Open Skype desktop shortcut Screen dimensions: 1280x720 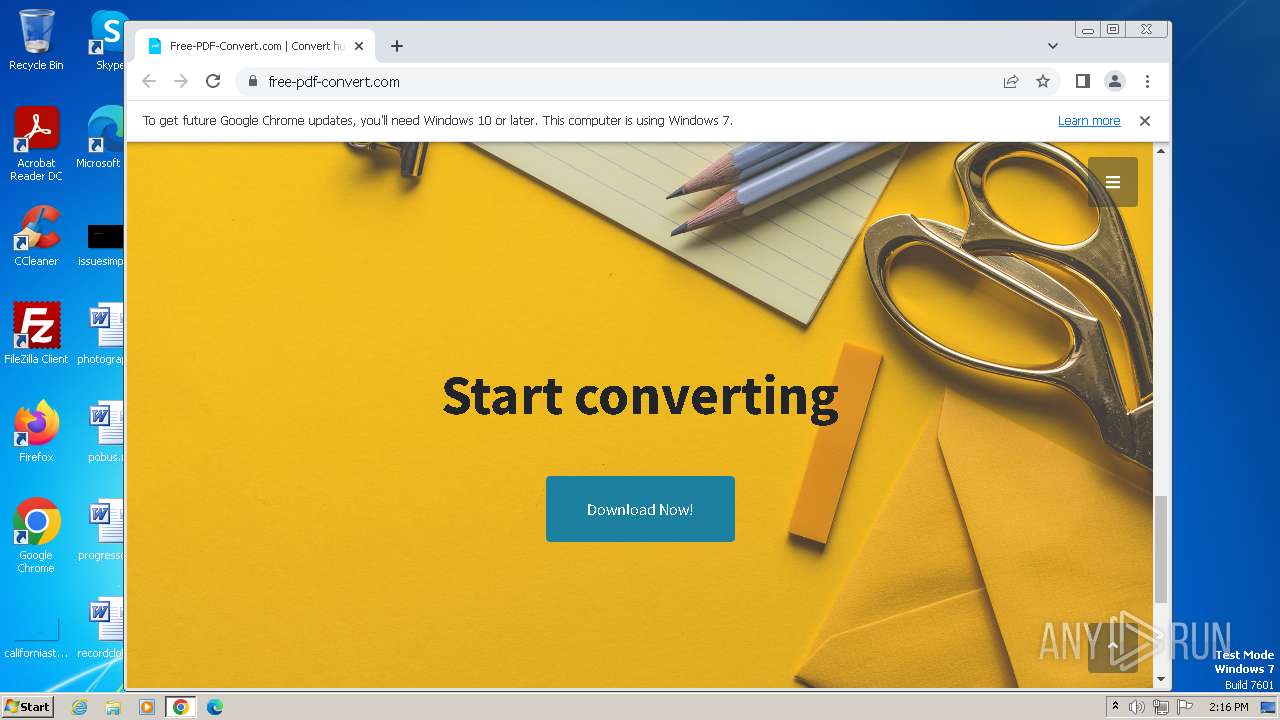pyautogui.click(x=107, y=40)
